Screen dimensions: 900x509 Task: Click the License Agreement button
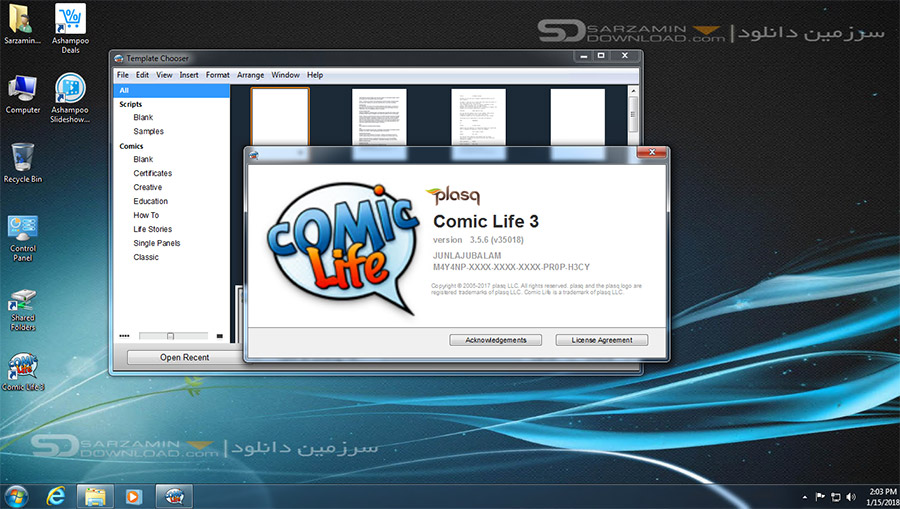click(602, 340)
